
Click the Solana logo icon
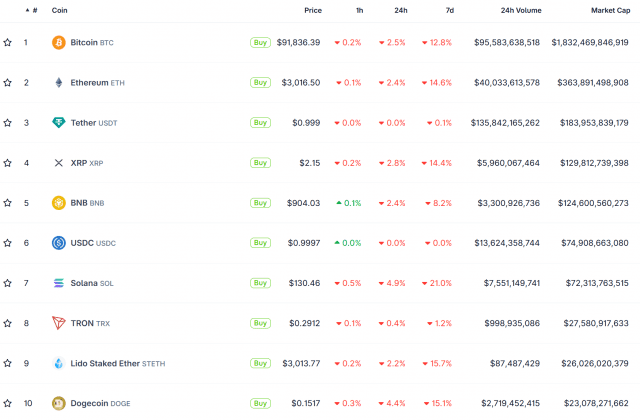(58, 283)
